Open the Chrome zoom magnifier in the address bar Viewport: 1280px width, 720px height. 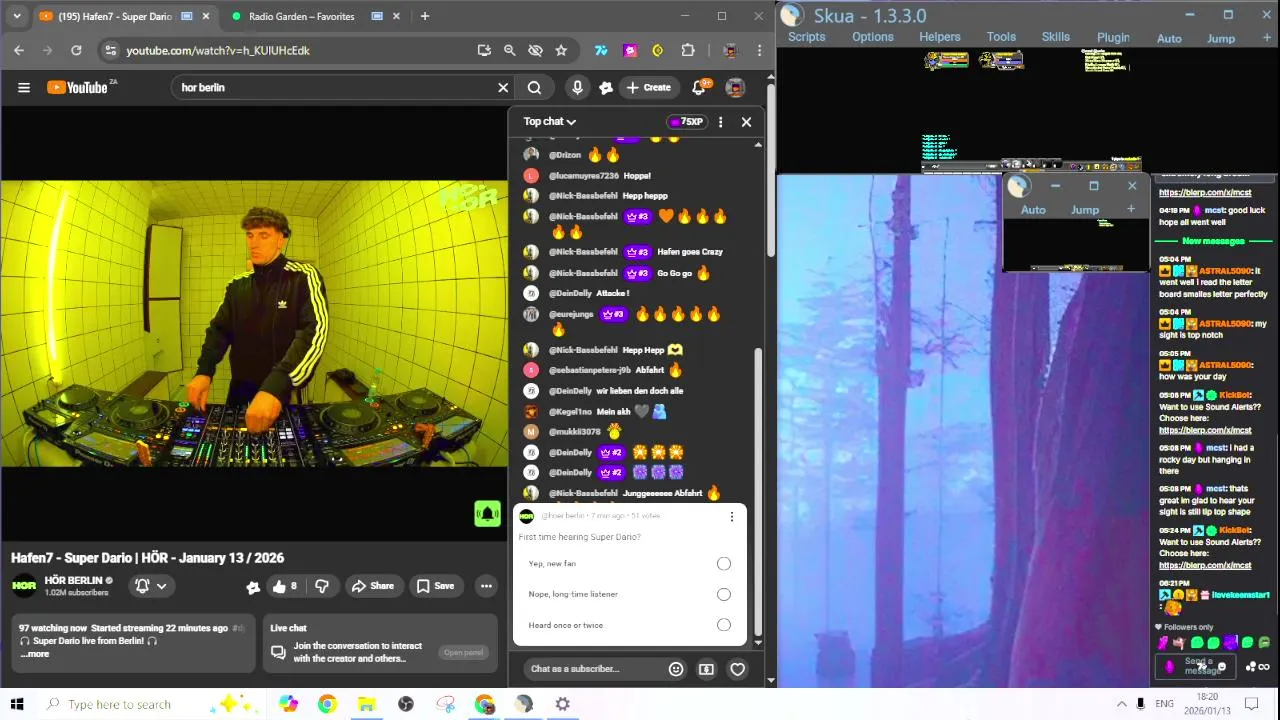509,50
